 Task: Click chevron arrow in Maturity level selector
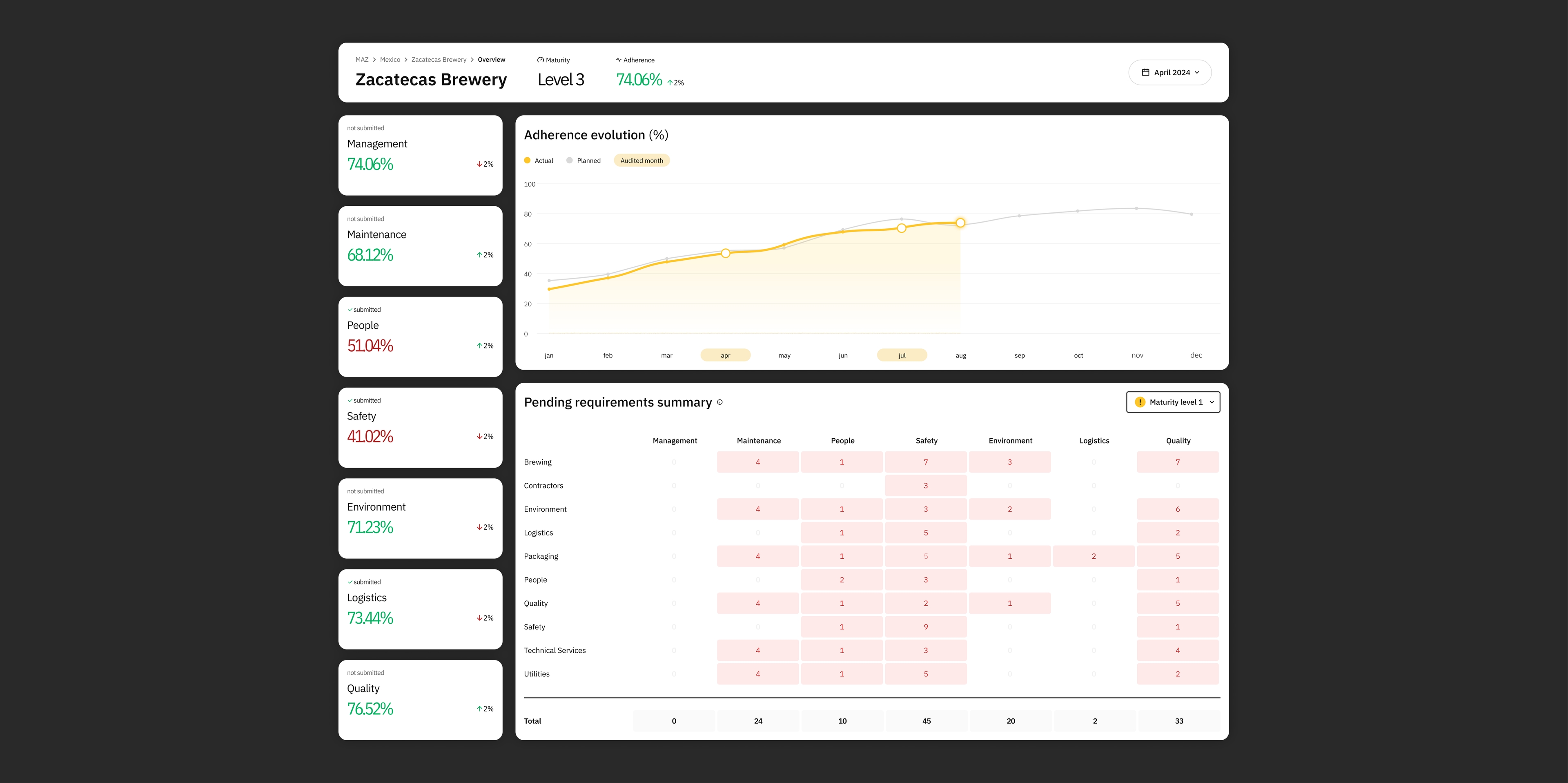click(1212, 402)
